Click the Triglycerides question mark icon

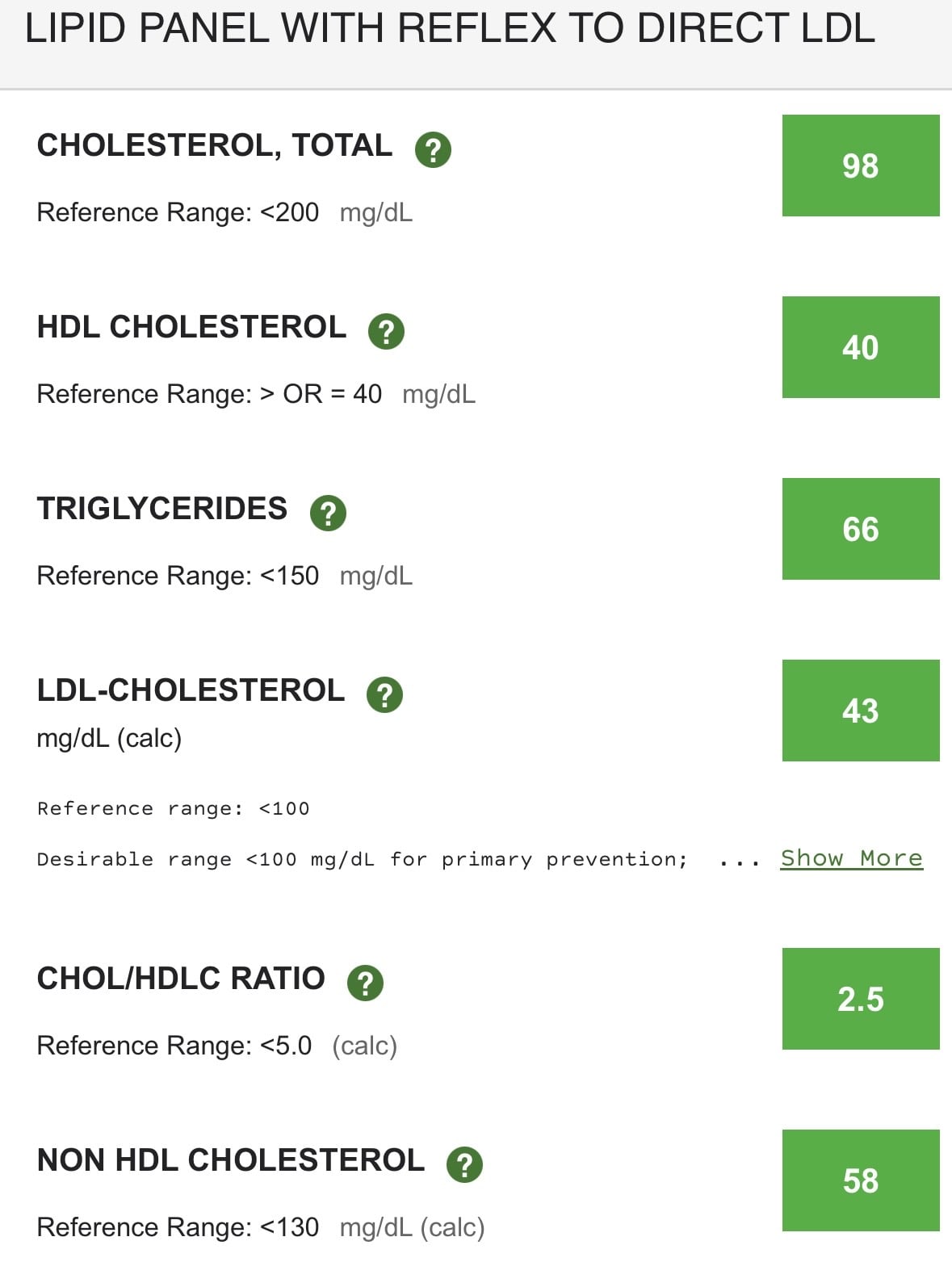[x=328, y=513]
